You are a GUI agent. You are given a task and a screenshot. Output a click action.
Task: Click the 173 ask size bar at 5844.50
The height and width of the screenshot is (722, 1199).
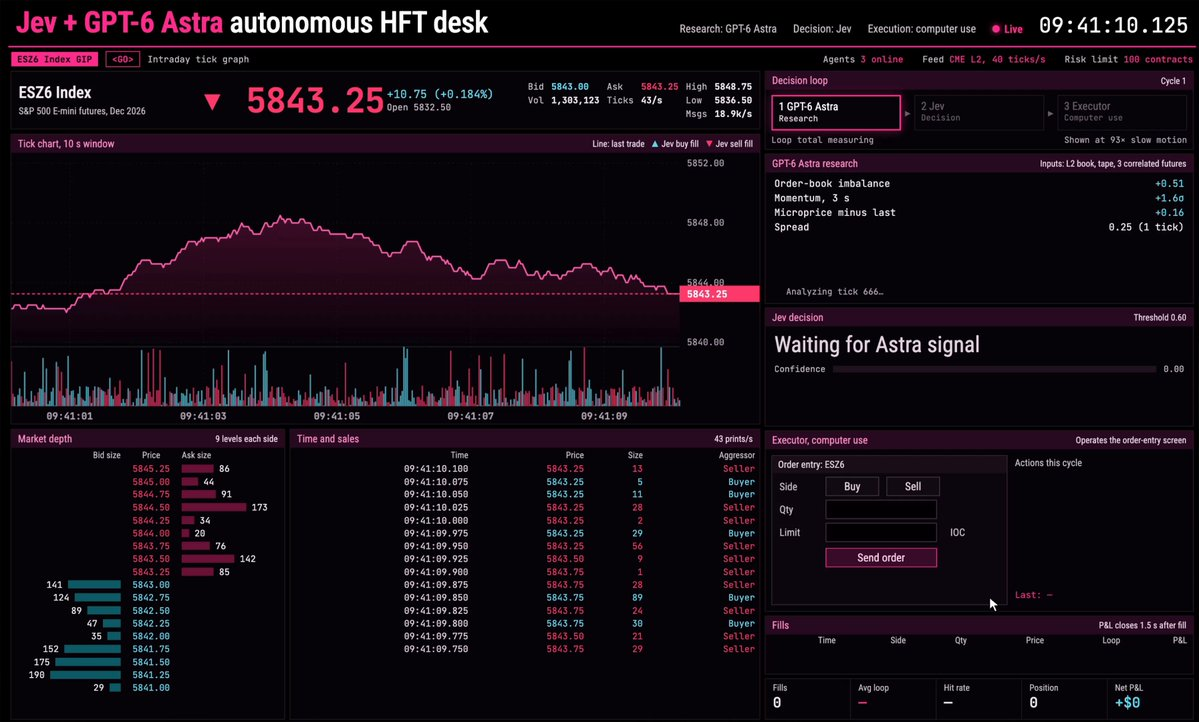click(x=214, y=507)
